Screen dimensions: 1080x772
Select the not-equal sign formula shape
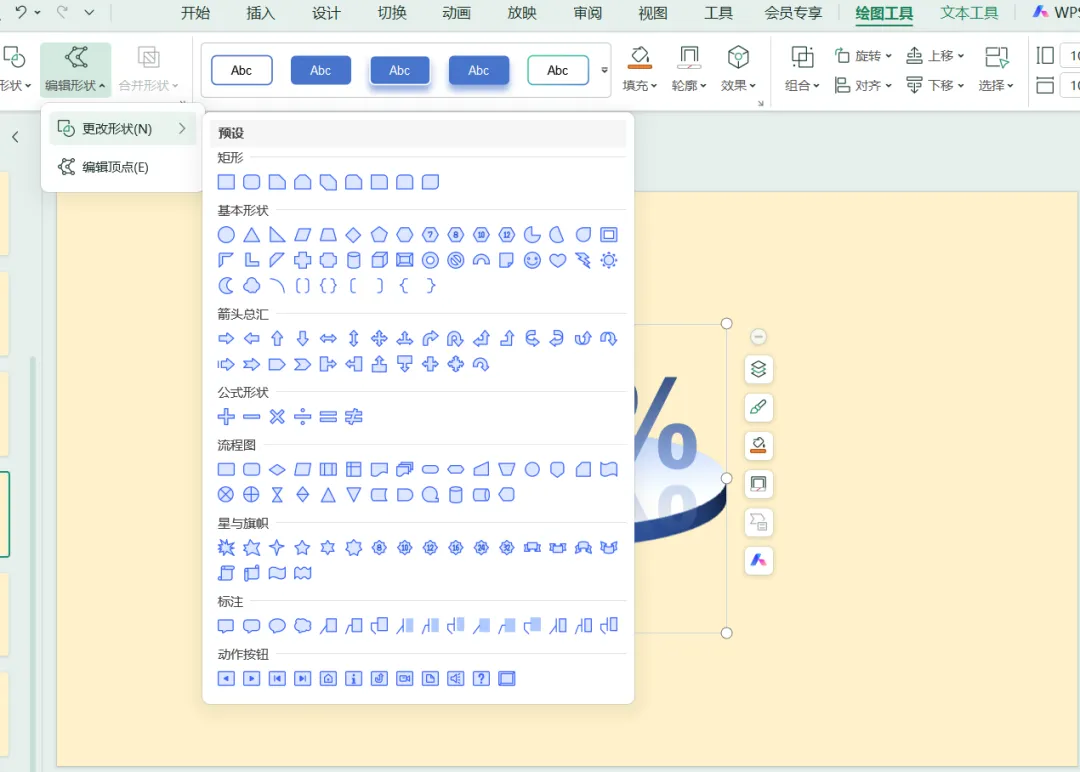[x=353, y=417]
